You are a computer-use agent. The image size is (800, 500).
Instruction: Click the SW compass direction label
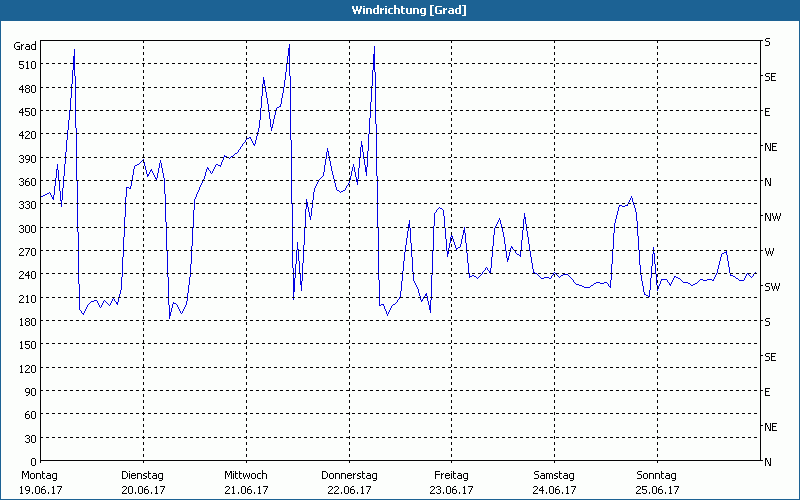click(772, 287)
